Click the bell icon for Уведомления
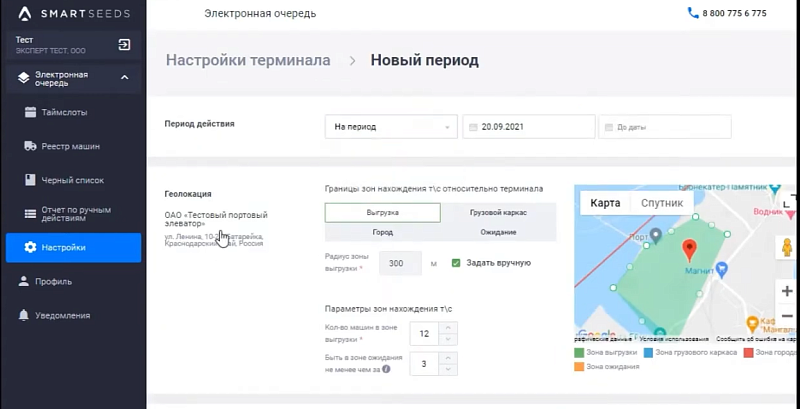Screen dimensions: 800x409 [x=23, y=316]
